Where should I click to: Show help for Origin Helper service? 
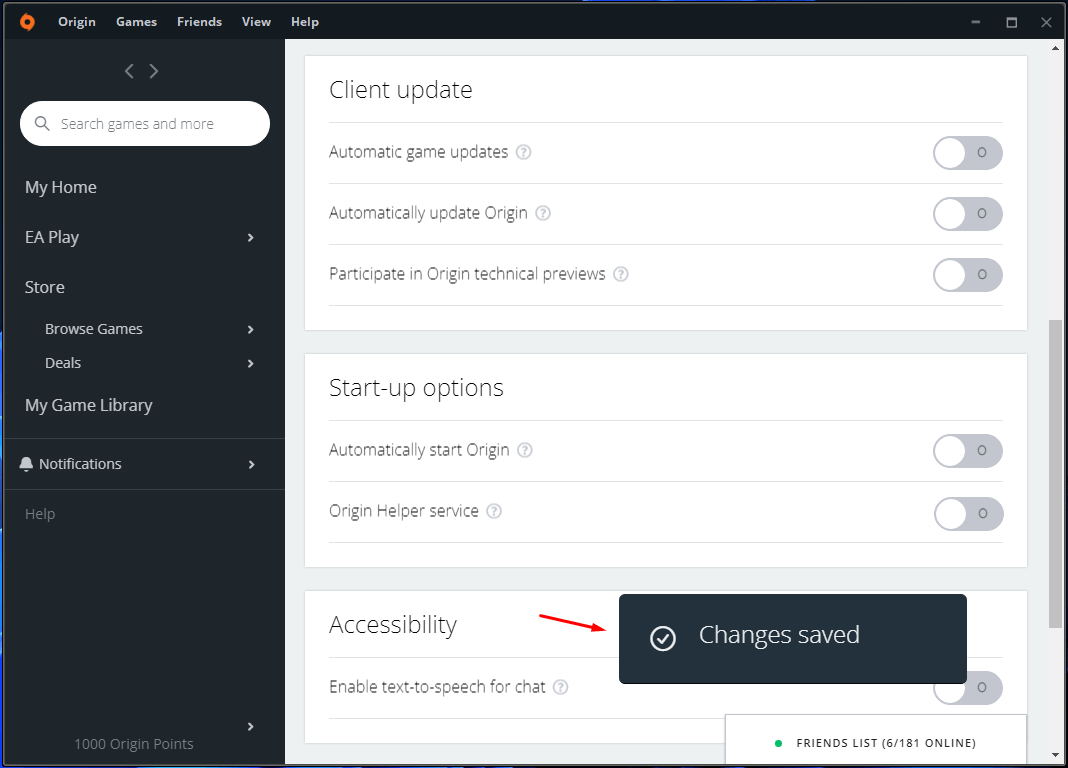point(494,511)
